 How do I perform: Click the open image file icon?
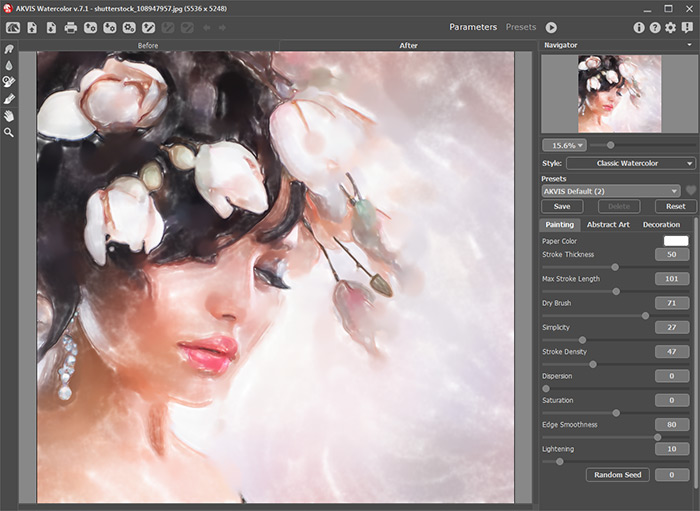tap(32, 28)
